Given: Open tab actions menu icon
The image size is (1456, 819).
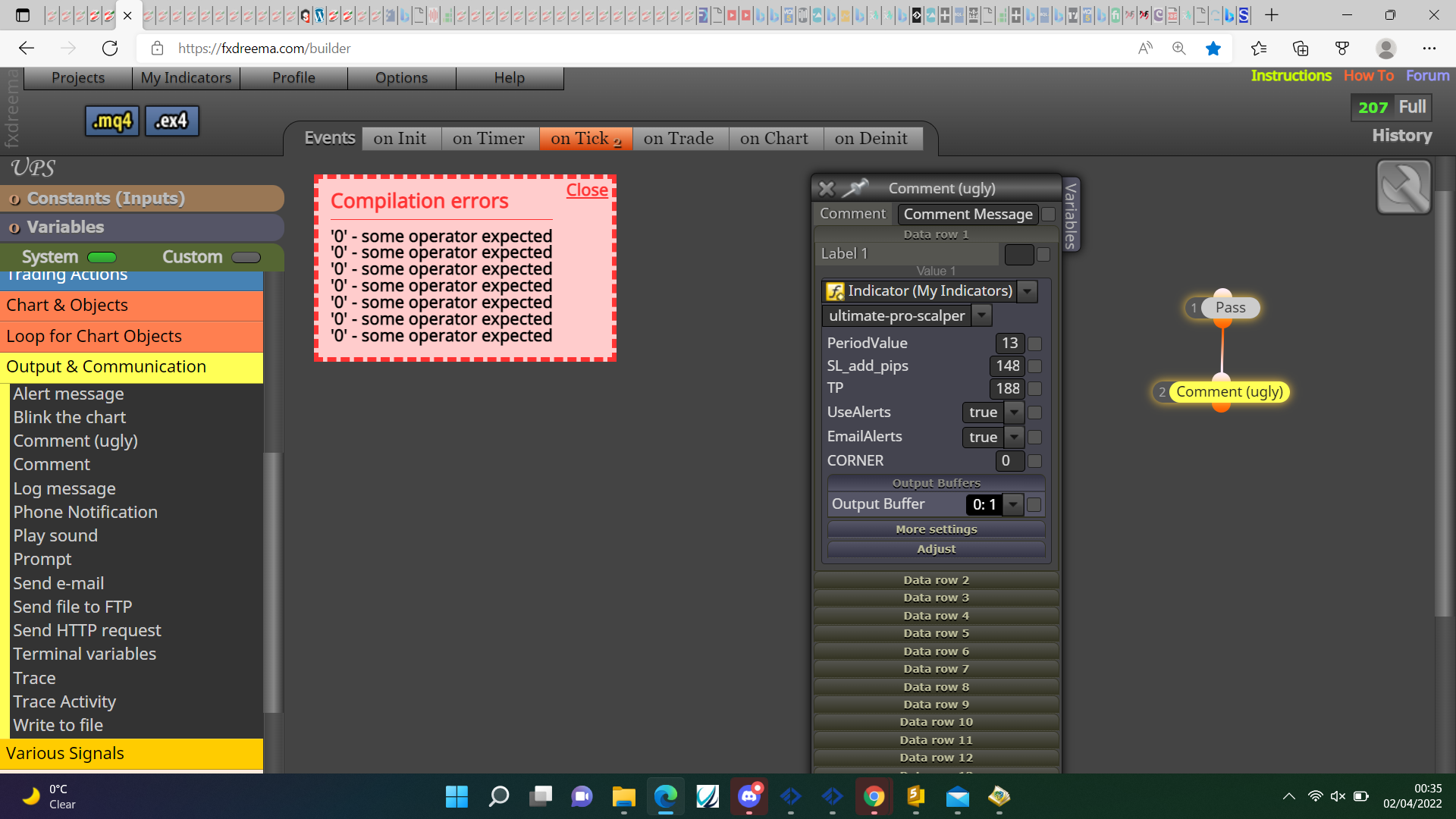Looking at the screenshot, I should (23, 15).
